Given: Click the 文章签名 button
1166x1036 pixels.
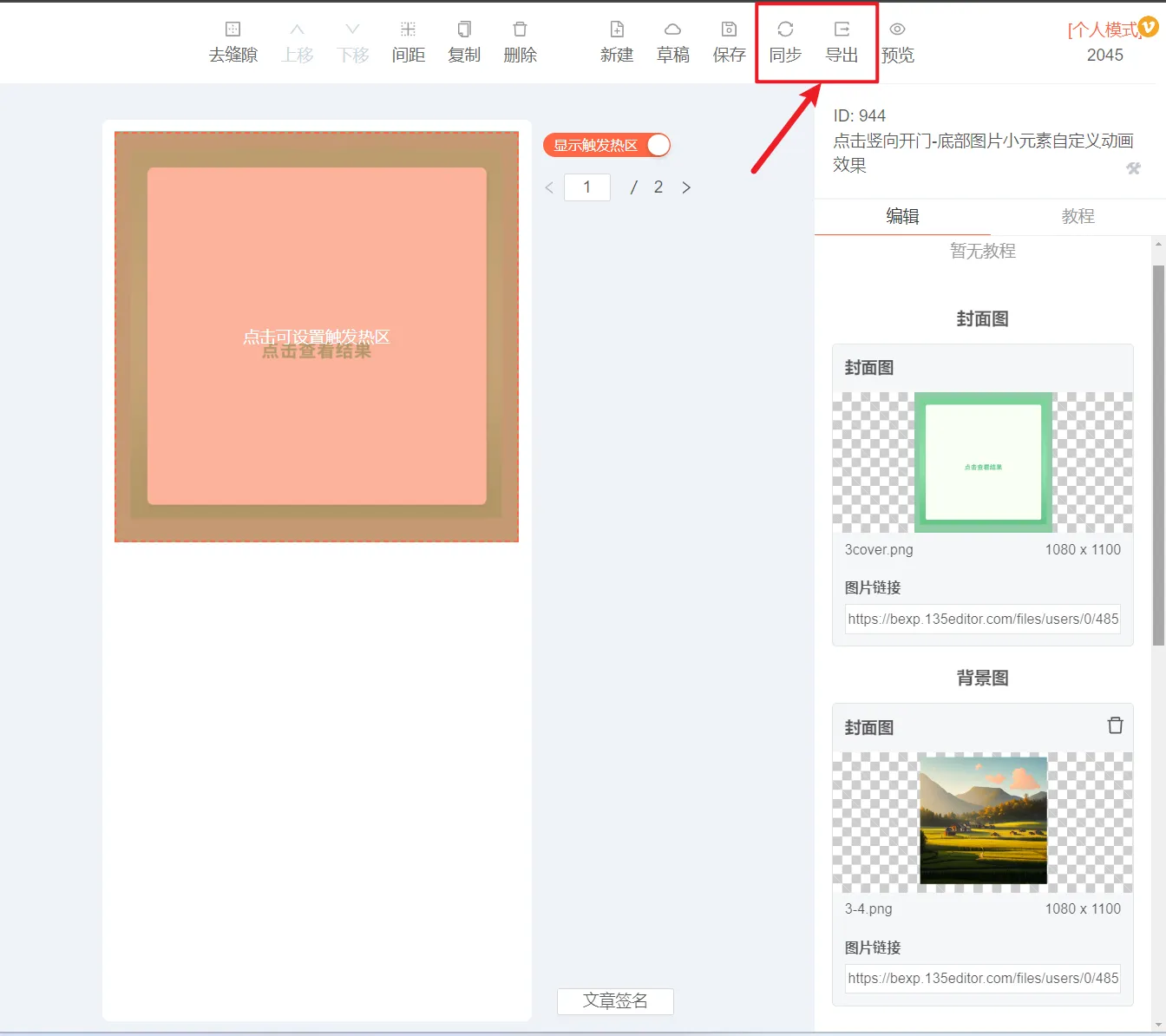Looking at the screenshot, I should (615, 1001).
